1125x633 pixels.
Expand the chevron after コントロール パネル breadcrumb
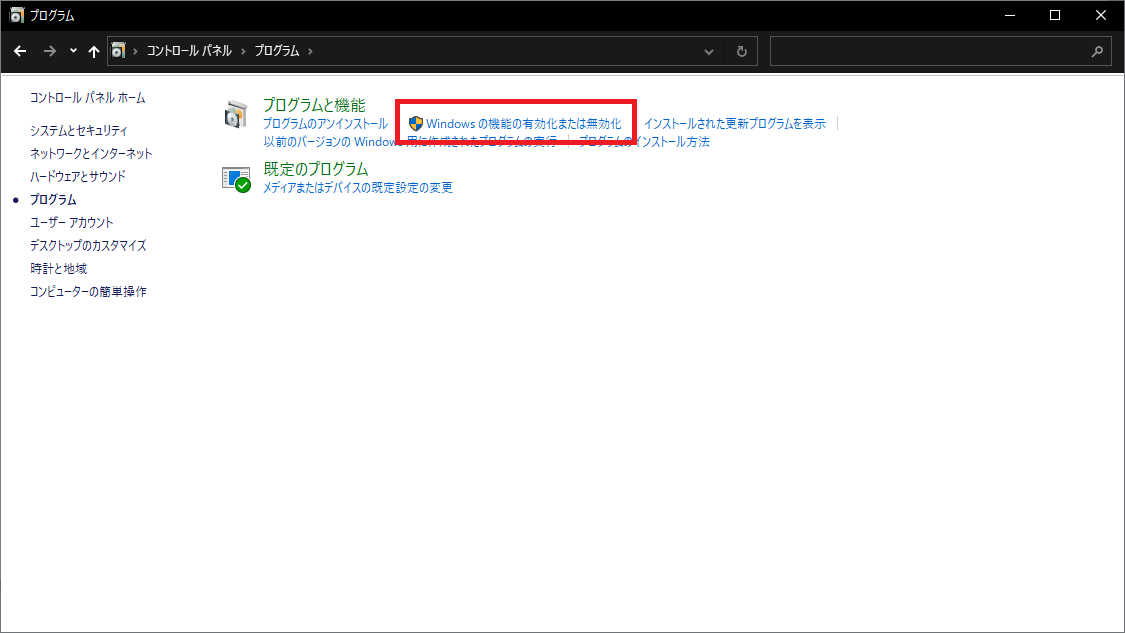(243, 51)
